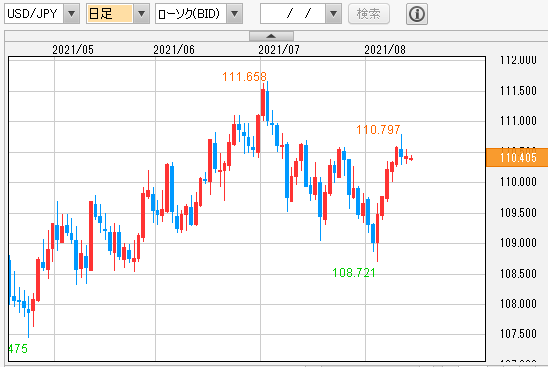The image size is (548, 367).
Task: Click the 107.500 price axis label
Action: click(518, 334)
